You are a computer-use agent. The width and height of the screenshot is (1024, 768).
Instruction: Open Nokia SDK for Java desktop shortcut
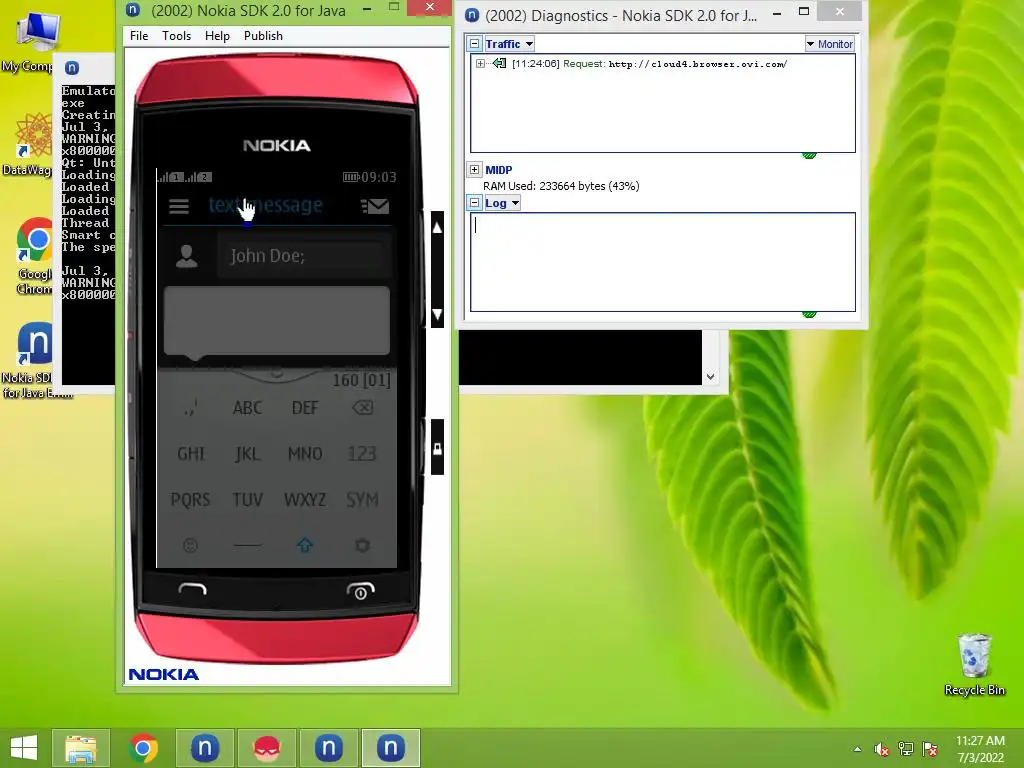click(x=35, y=359)
